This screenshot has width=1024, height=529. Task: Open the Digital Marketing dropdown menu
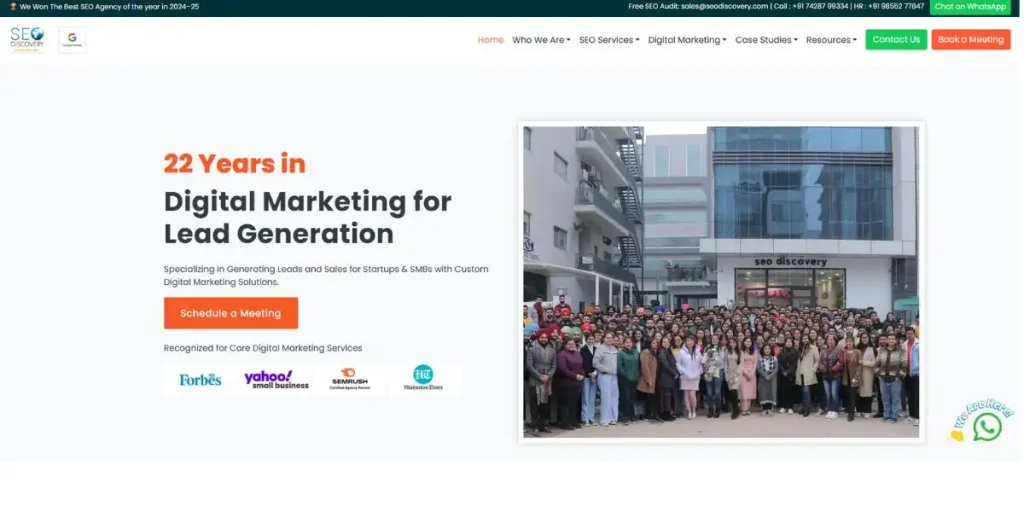[x=687, y=40]
